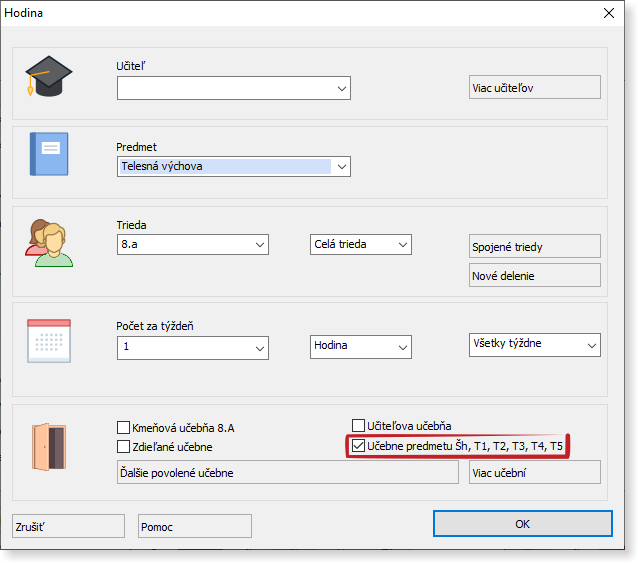Tick the Zdieľané učebne checkbox
Viewport: 638px width, 563px height.
[x=123, y=446]
